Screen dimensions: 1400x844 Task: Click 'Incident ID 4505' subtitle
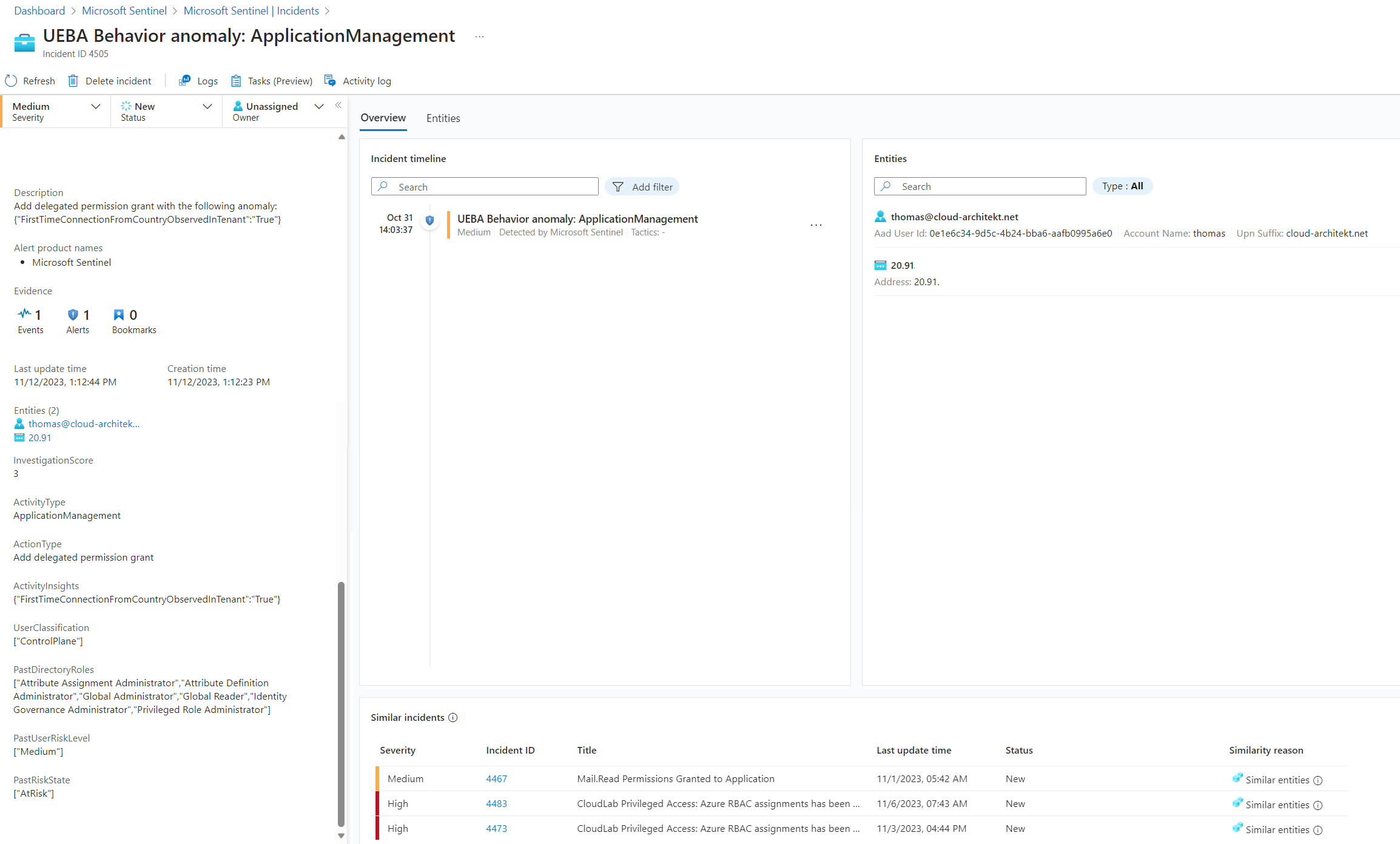75,53
